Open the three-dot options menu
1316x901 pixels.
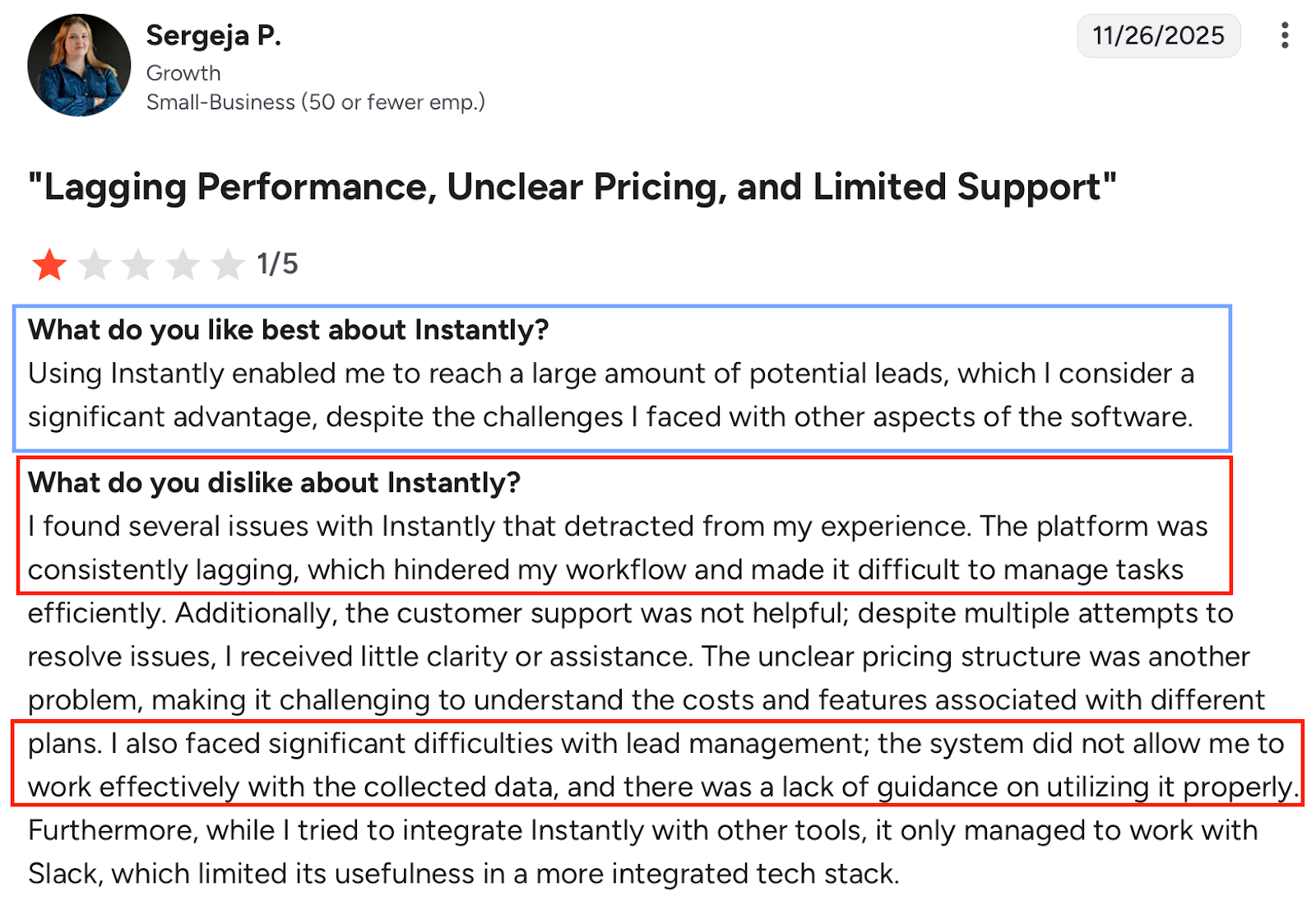pyautogui.click(x=1284, y=35)
